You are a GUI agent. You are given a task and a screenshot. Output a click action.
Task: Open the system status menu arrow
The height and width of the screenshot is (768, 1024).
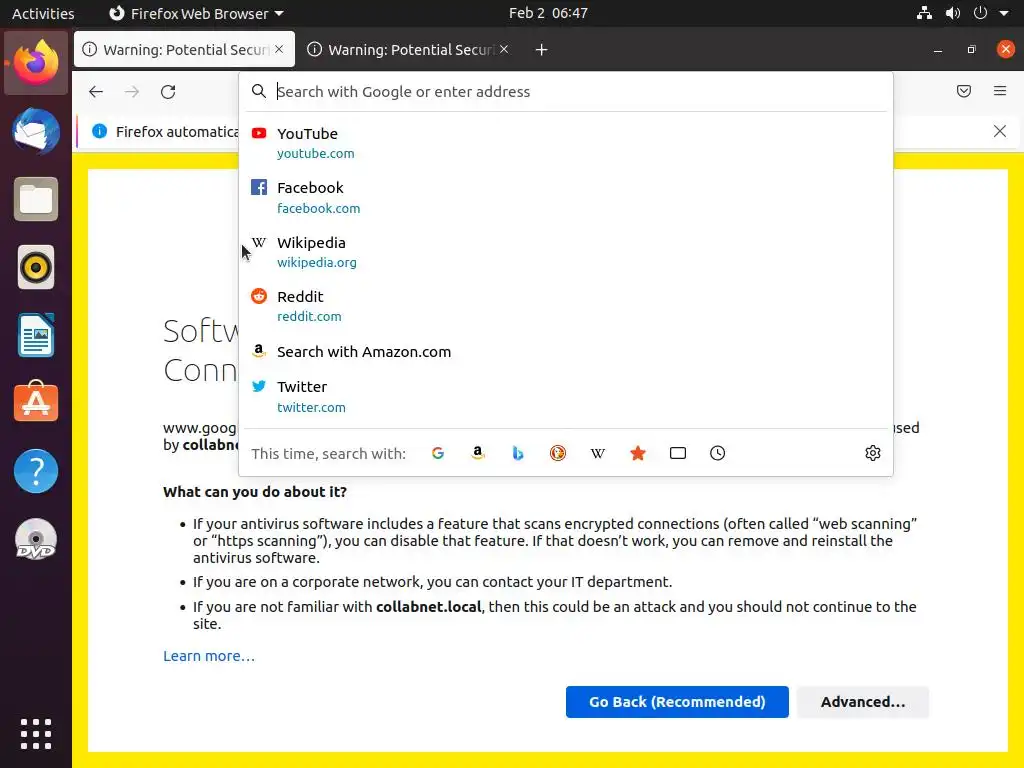pos(1003,13)
